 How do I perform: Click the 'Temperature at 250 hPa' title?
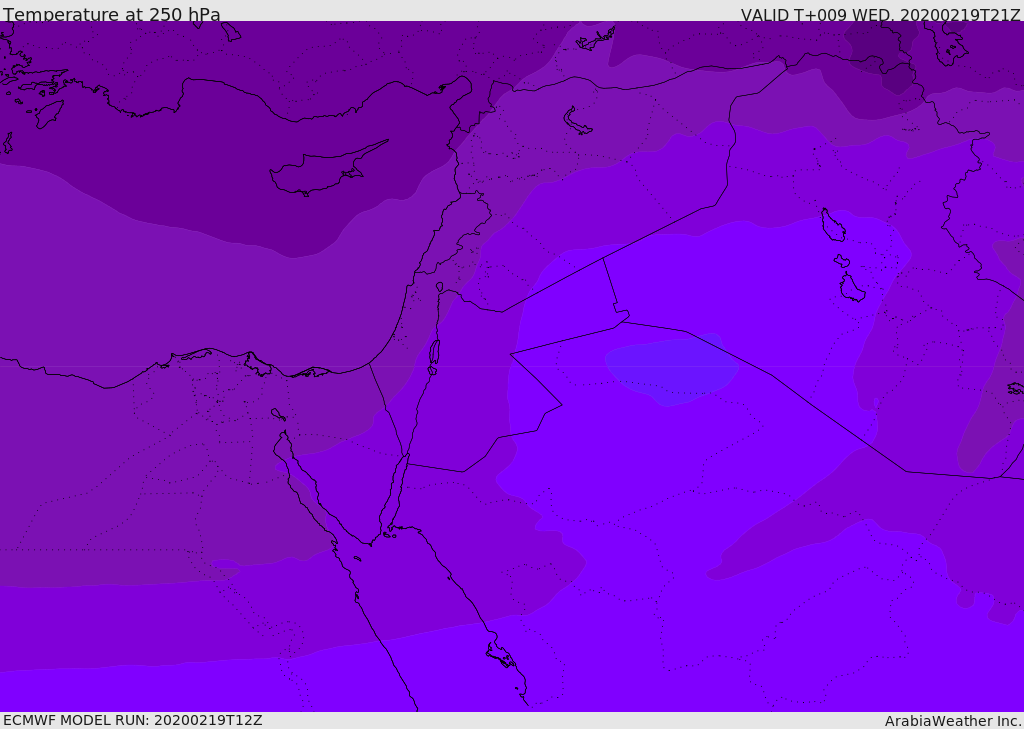point(112,14)
